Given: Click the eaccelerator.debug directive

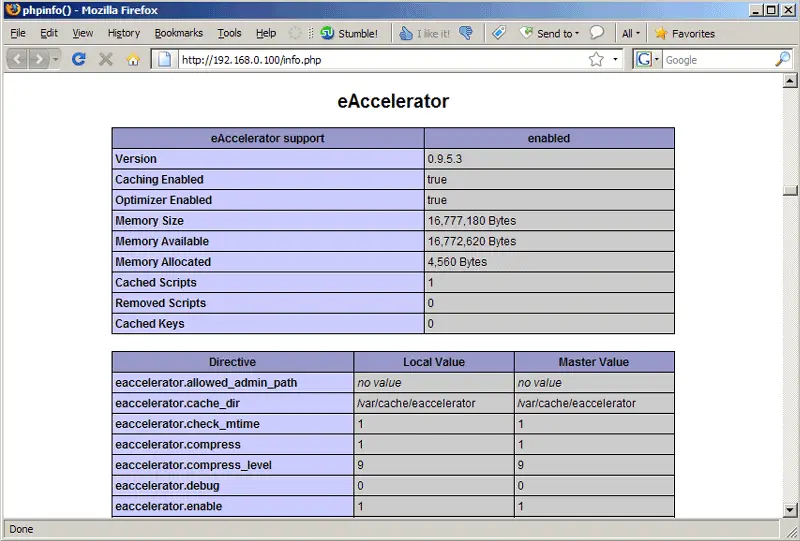Looking at the screenshot, I should [167, 485].
